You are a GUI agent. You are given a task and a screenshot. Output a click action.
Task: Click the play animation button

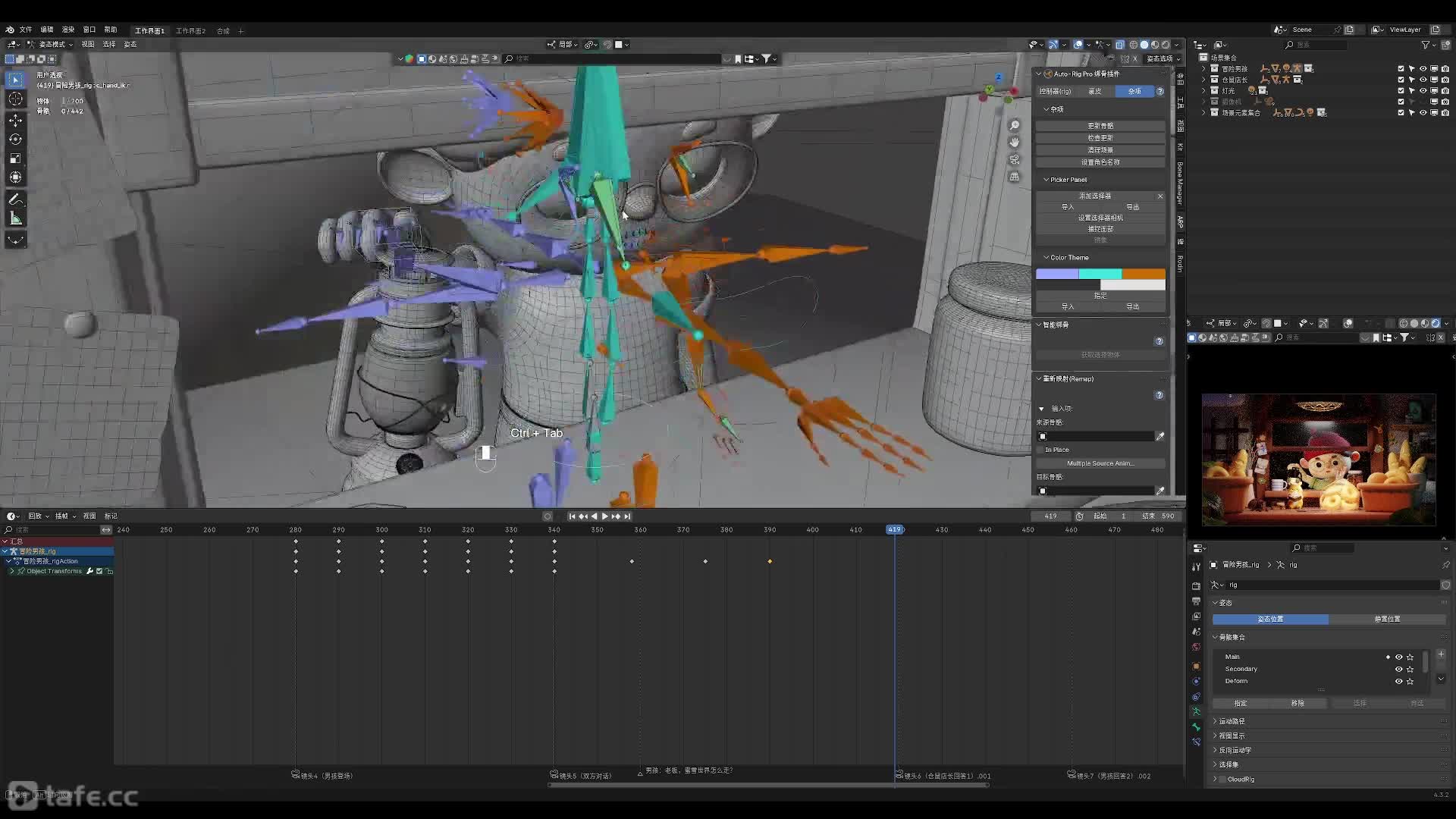[604, 516]
